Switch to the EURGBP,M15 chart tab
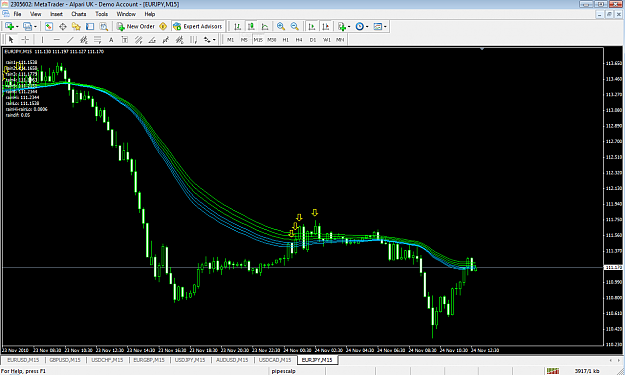The image size is (625, 375). tap(149, 360)
